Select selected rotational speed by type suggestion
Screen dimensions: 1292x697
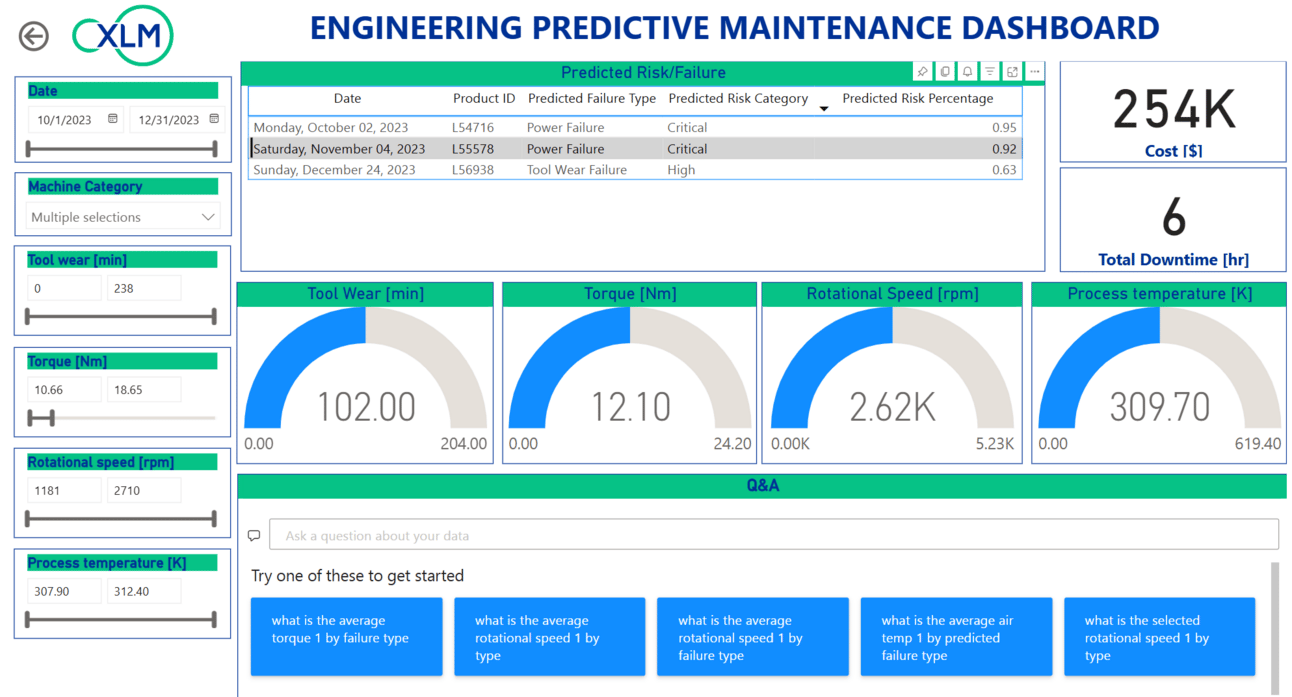pyautogui.click(x=1159, y=637)
